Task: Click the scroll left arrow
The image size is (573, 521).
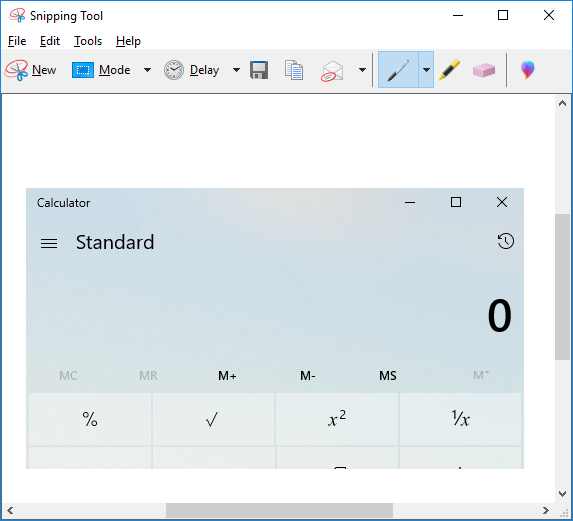Action: [x=10, y=510]
